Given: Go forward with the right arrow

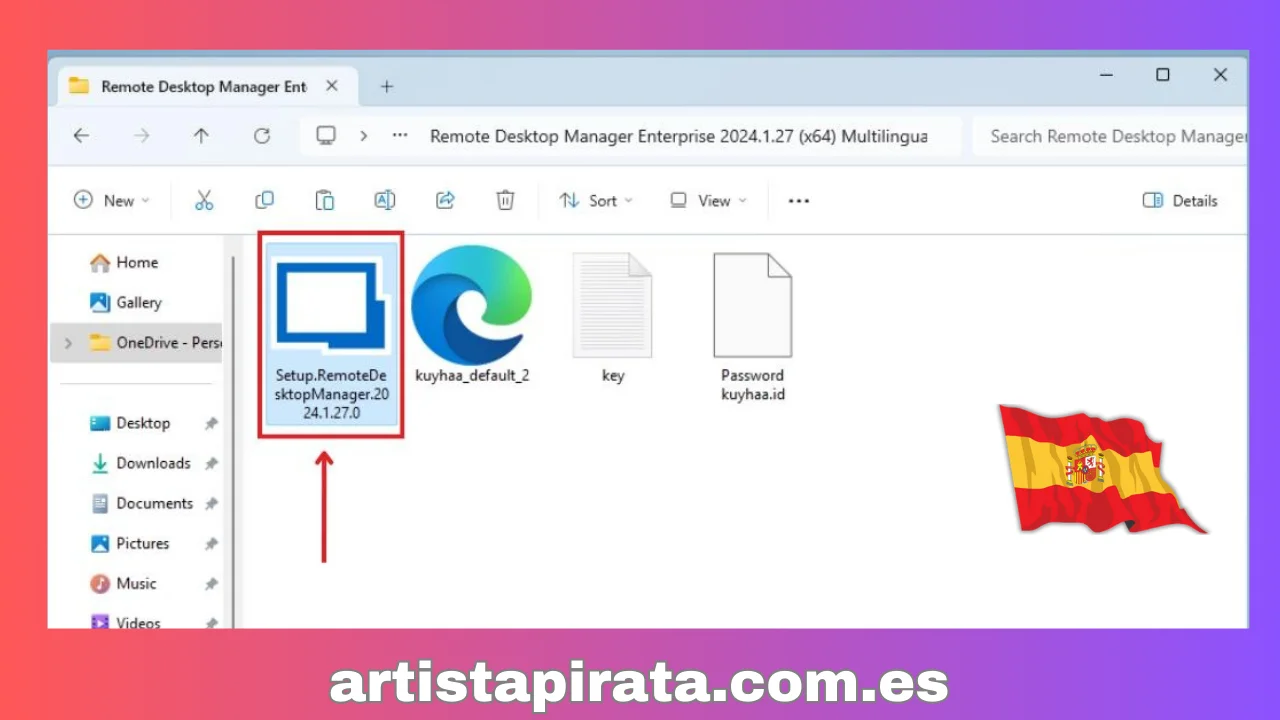Looking at the screenshot, I should pos(142,136).
